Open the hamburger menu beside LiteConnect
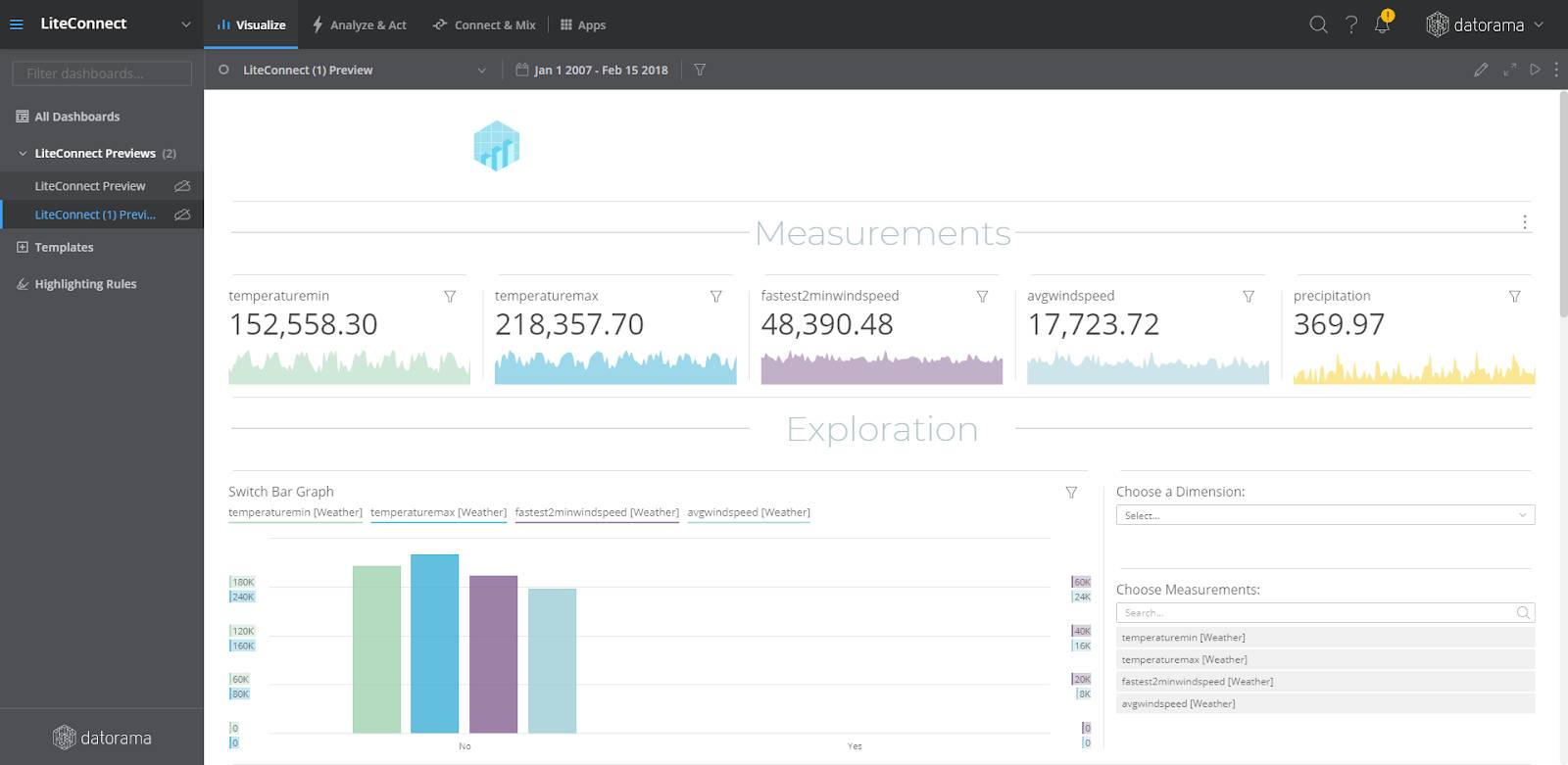The height and width of the screenshot is (765, 1568). [x=16, y=24]
